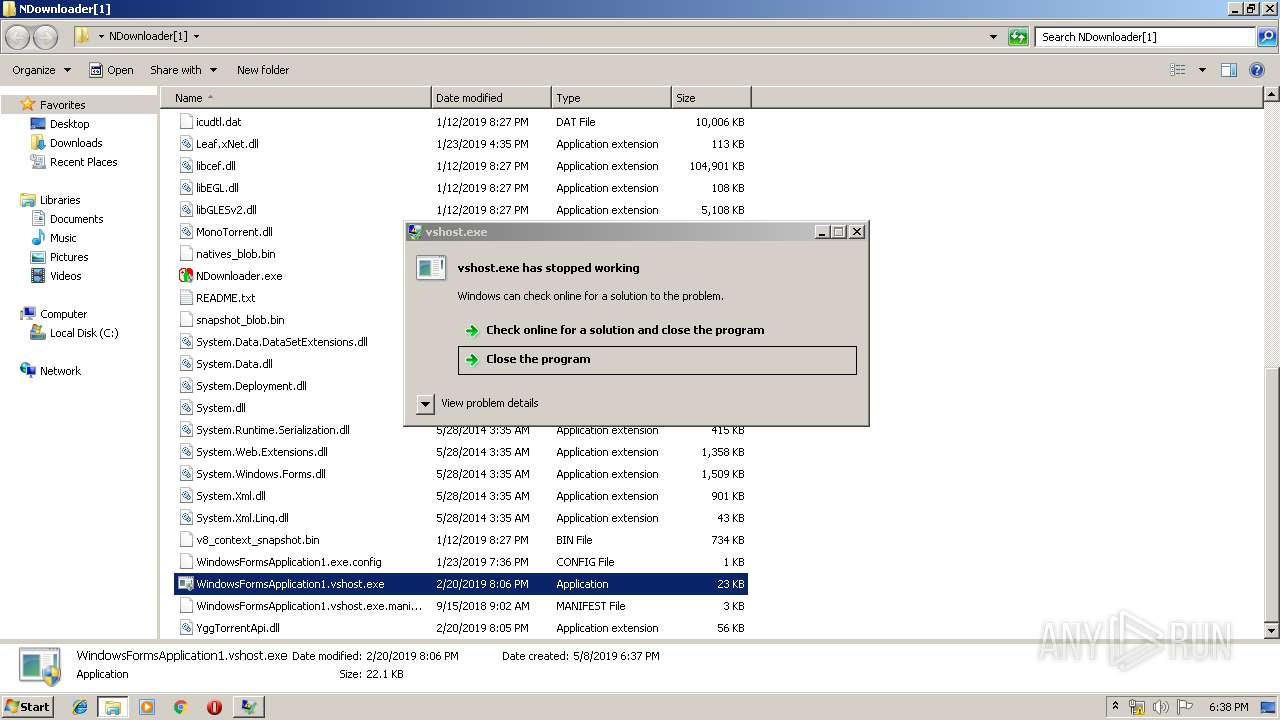The width and height of the screenshot is (1280, 720).
Task: Select snapshot_blob.bin file
Action: pos(240,320)
